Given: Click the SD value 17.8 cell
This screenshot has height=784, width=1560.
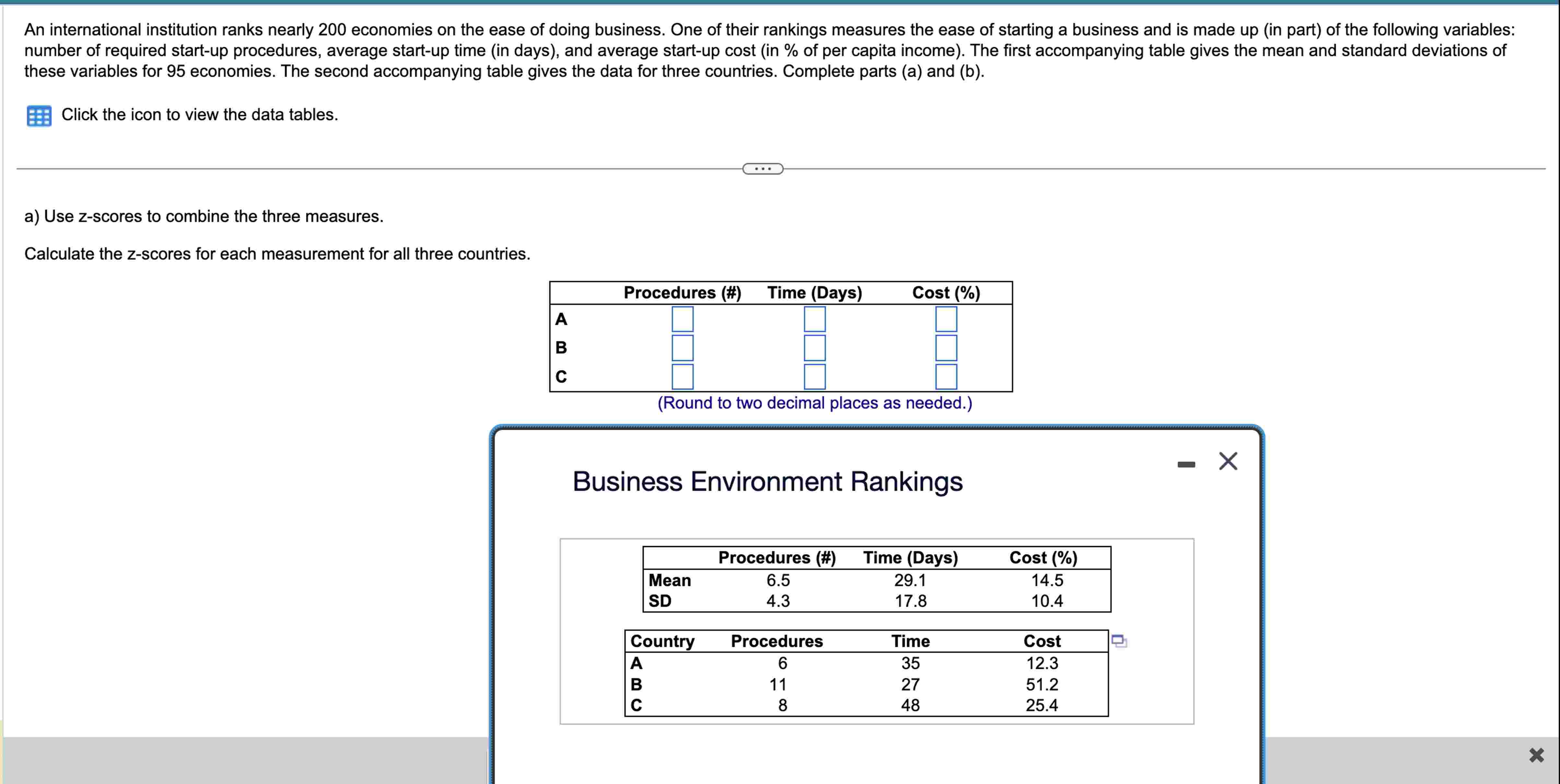Looking at the screenshot, I should click(910, 601).
